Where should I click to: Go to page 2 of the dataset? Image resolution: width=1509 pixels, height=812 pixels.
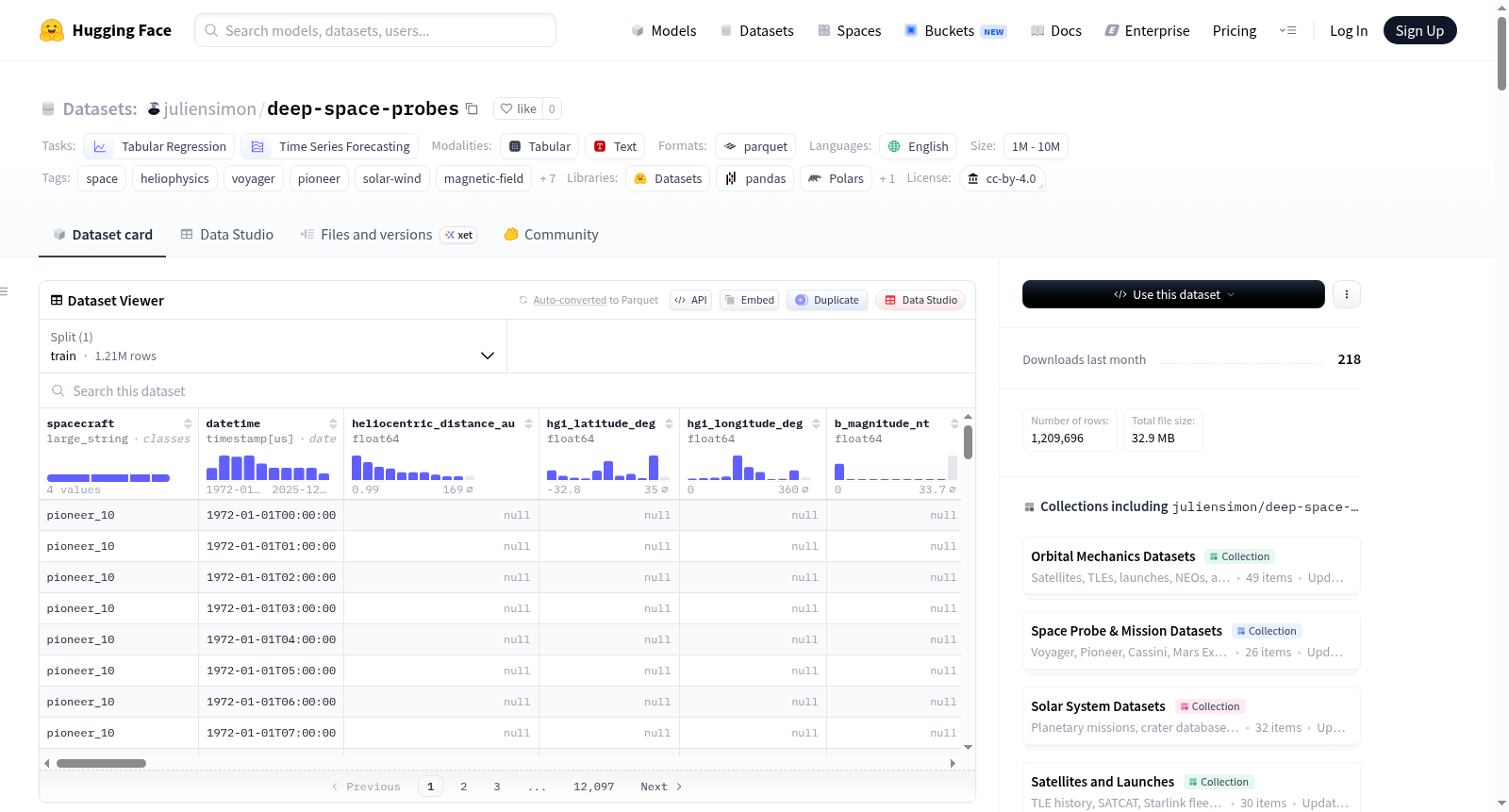click(x=464, y=787)
